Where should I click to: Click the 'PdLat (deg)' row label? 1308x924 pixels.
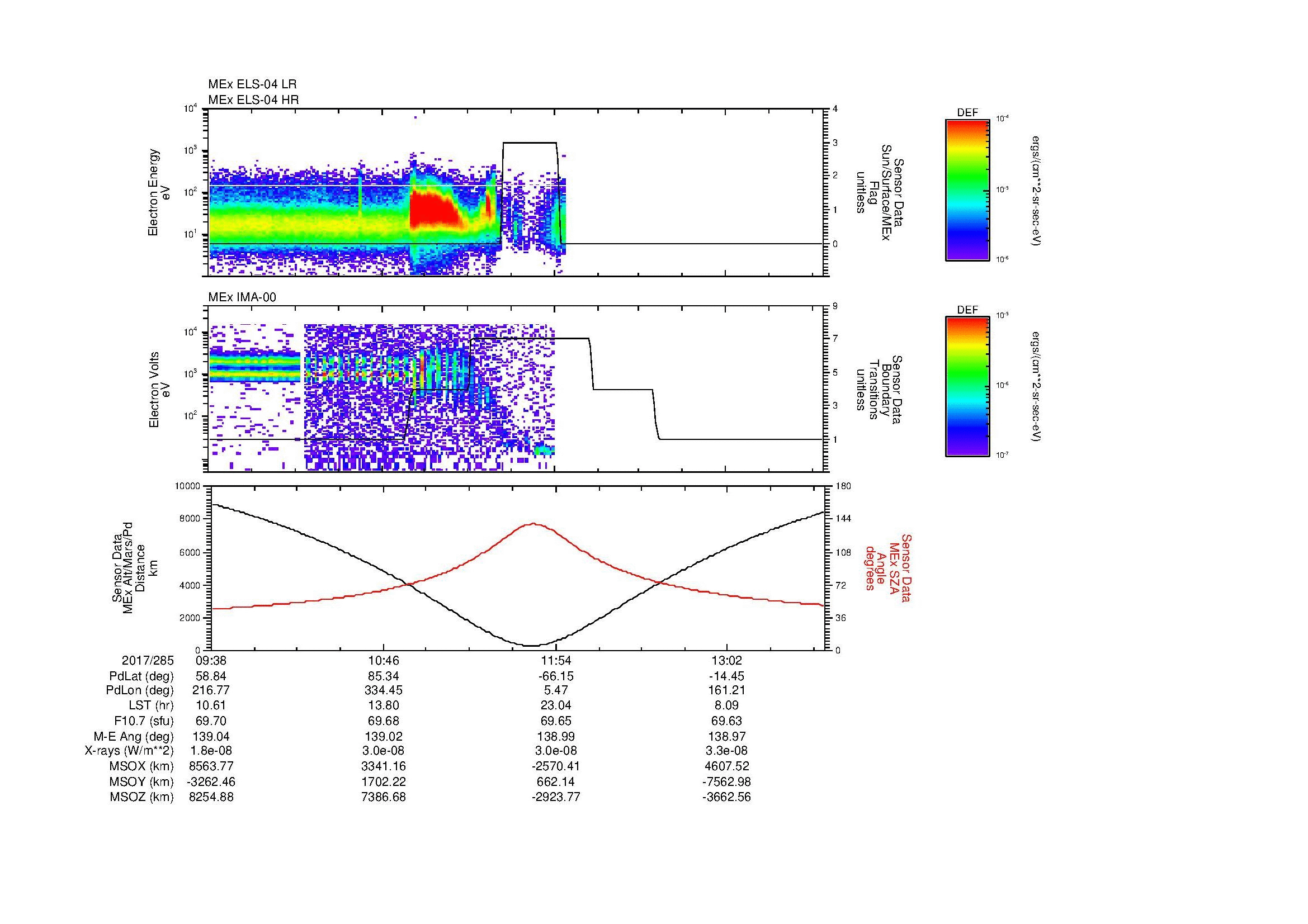tap(141, 676)
